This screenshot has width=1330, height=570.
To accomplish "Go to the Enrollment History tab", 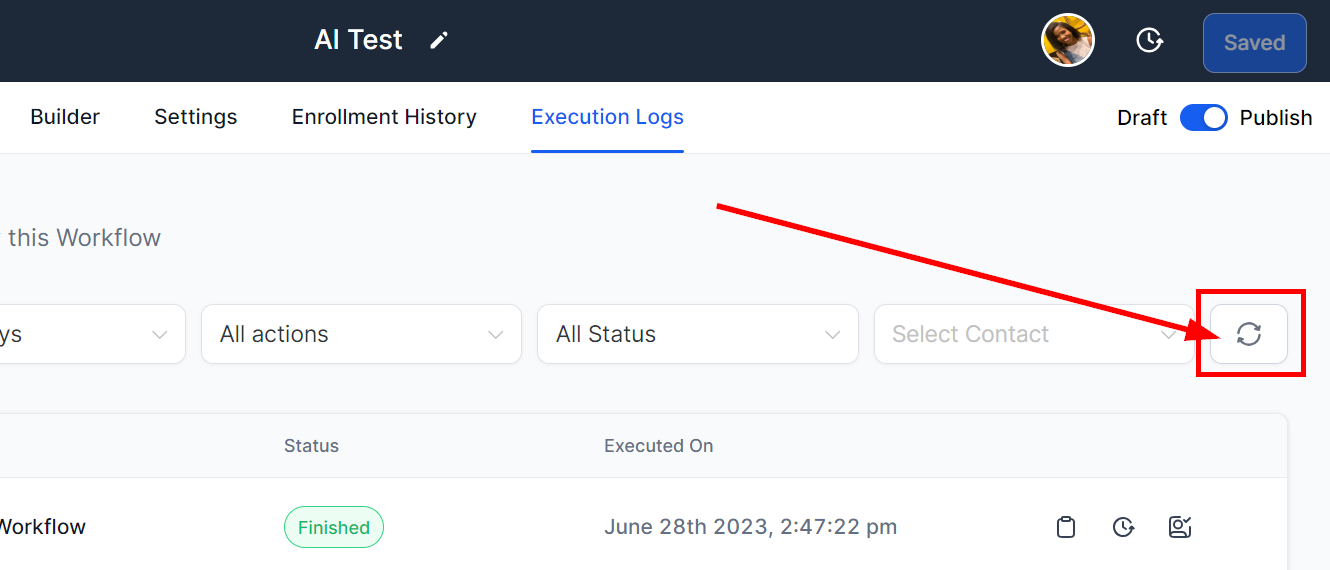I will pos(384,117).
